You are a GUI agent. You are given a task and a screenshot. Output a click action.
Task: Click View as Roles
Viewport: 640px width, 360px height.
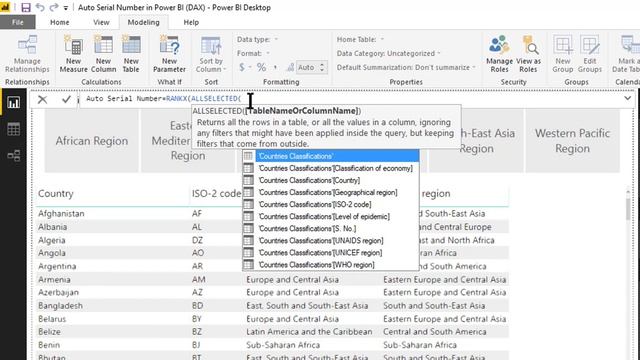(x=528, y=54)
